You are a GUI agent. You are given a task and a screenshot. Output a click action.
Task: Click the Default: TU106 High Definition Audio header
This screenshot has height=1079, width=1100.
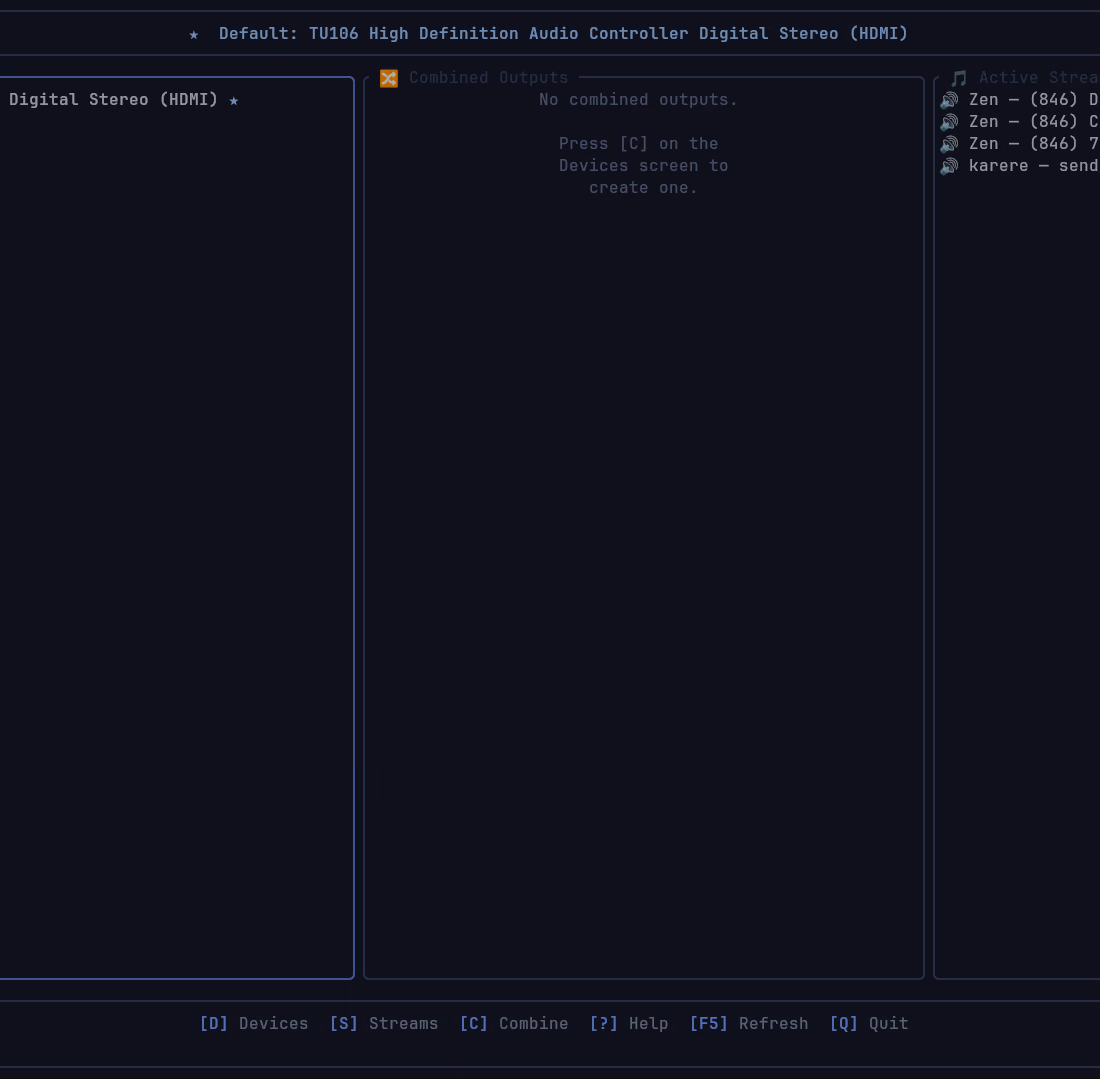pos(563,34)
